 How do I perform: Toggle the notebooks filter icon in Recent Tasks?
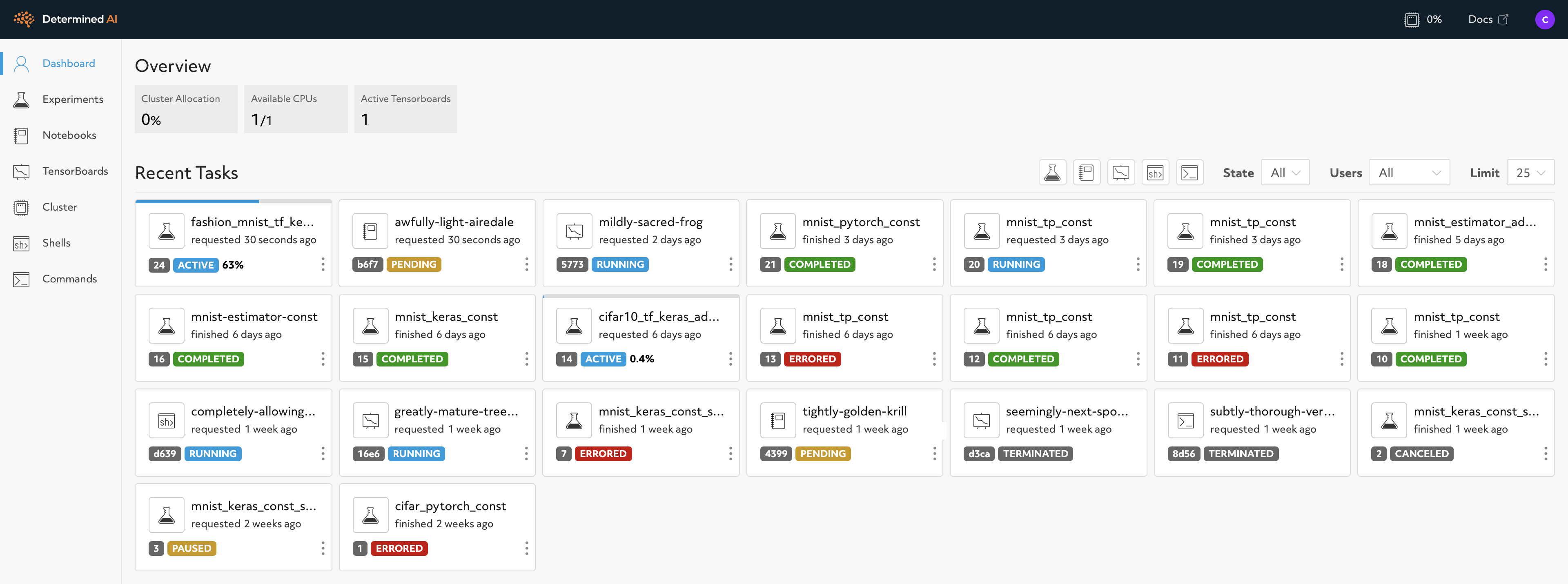(x=1087, y=173)
